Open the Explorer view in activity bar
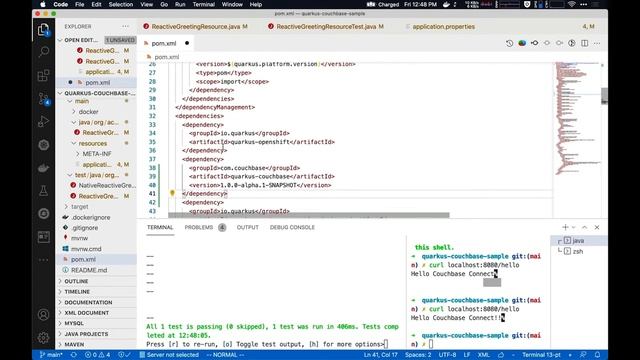The image size is (640, 360). point(43,30)
